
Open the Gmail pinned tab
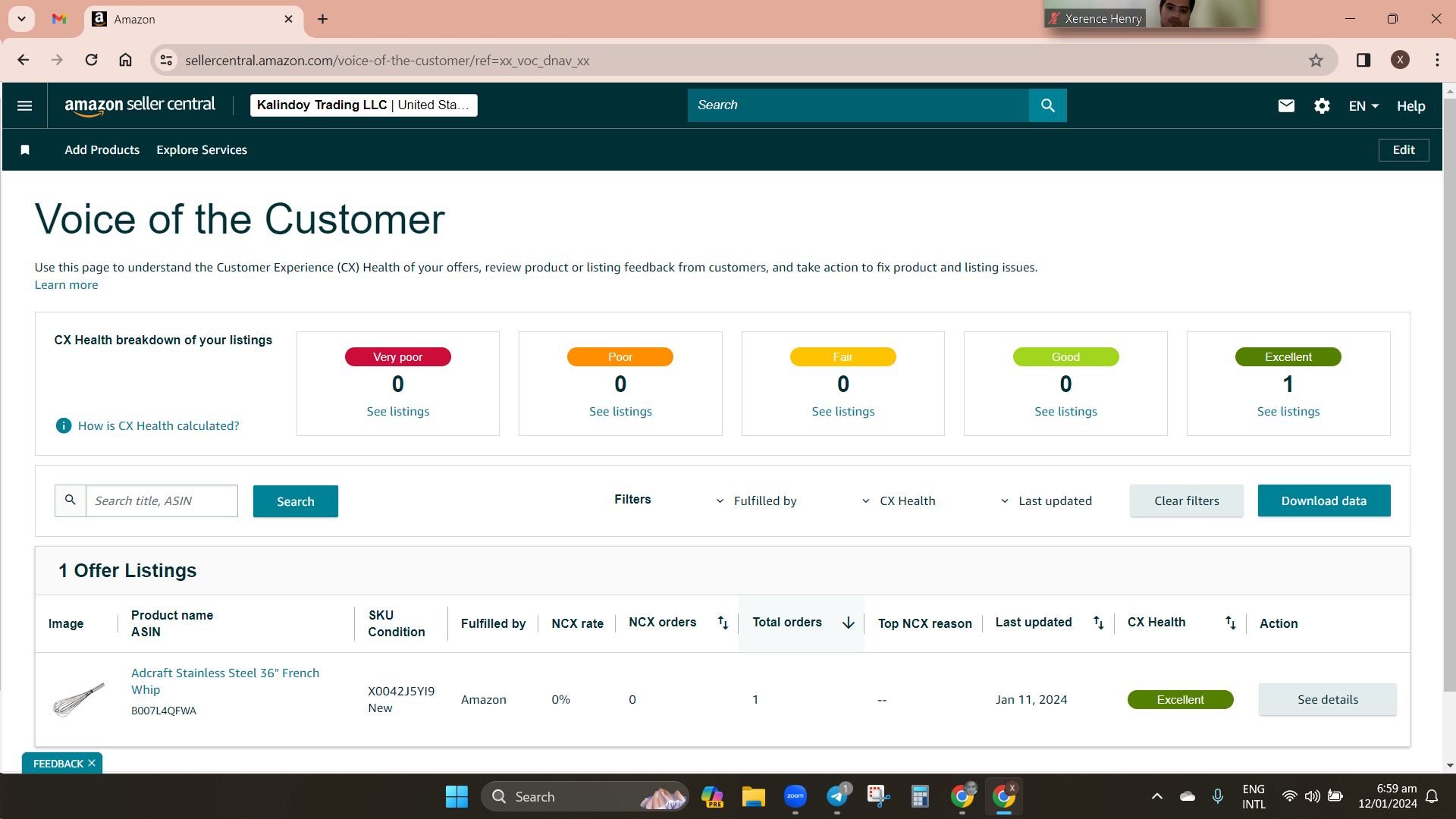pos(59,19)
